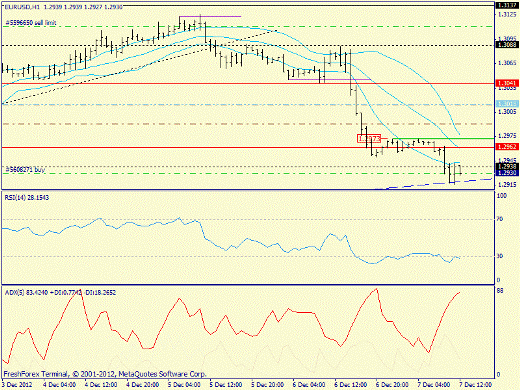Image resolution: width=520 pixels, height=390 pixels.
Task: Click the '4 Dec 12:00' time axis label
Action: (x=100, y=385)
